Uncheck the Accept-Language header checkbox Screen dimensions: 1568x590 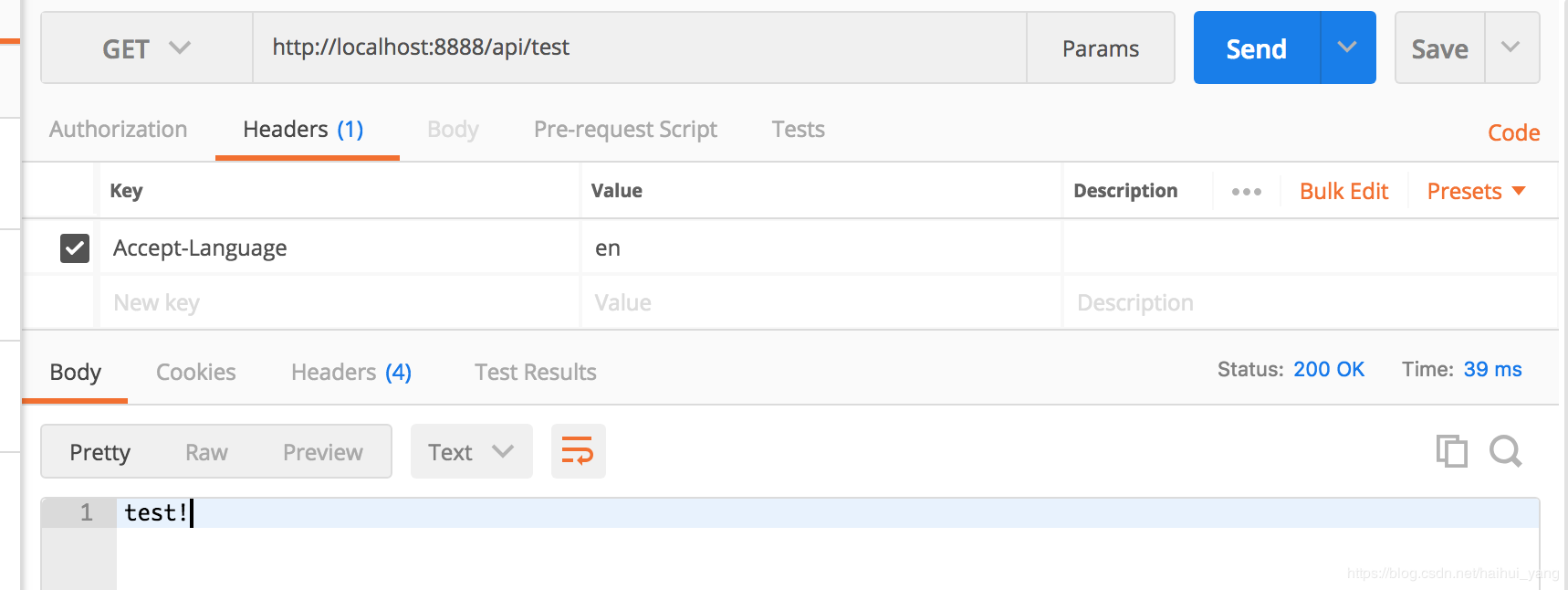click(75, 248)
